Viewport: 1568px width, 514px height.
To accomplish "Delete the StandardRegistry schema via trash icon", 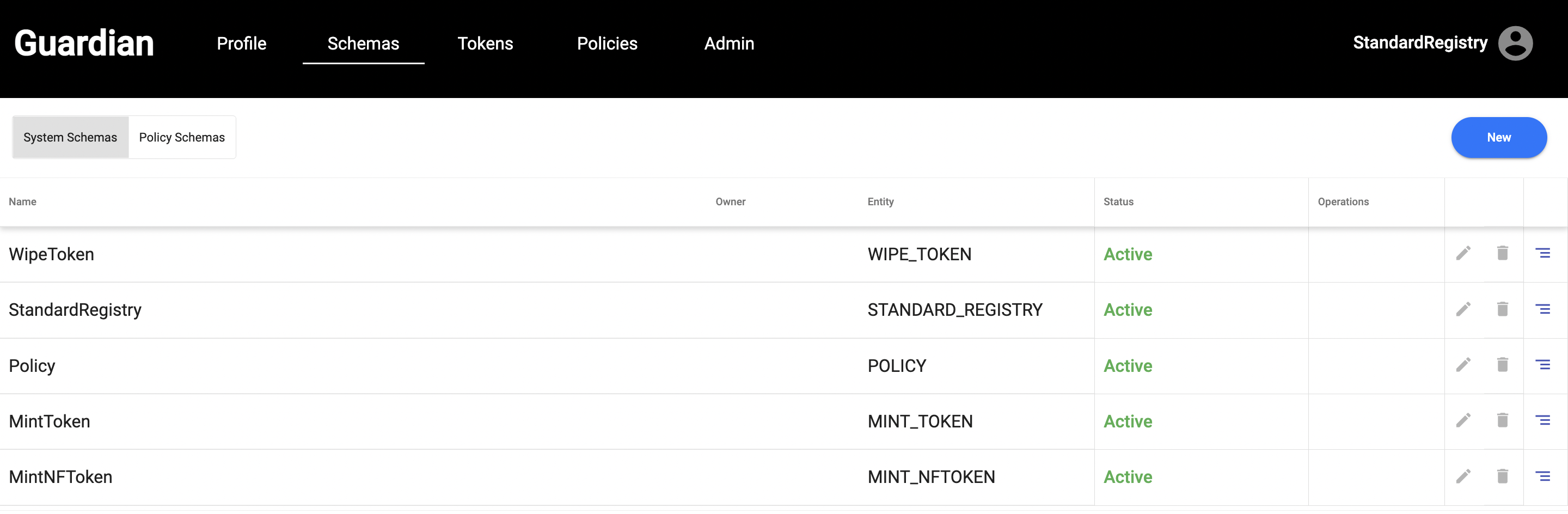I will 1502,309.
